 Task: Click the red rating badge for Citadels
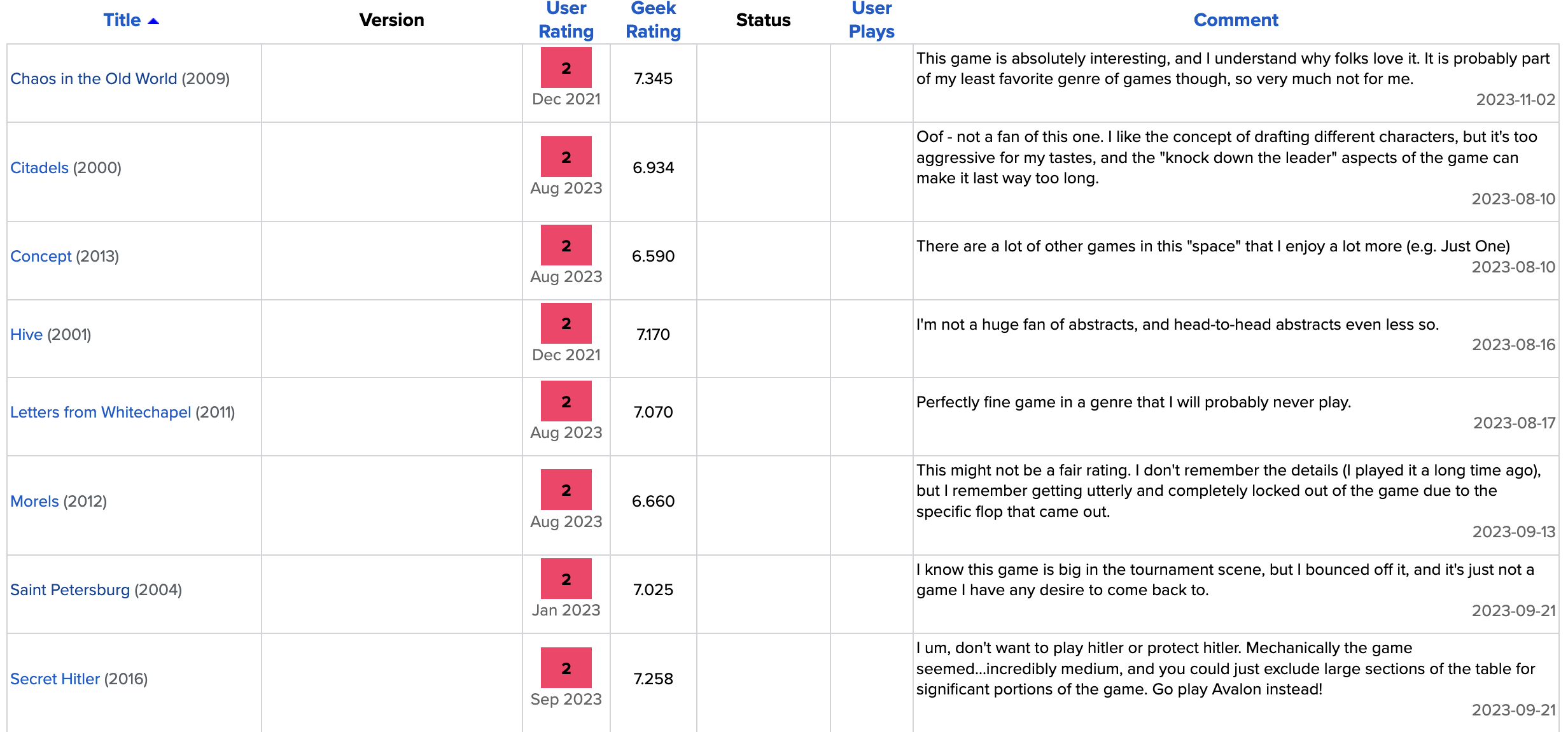[x=566, y=157]
